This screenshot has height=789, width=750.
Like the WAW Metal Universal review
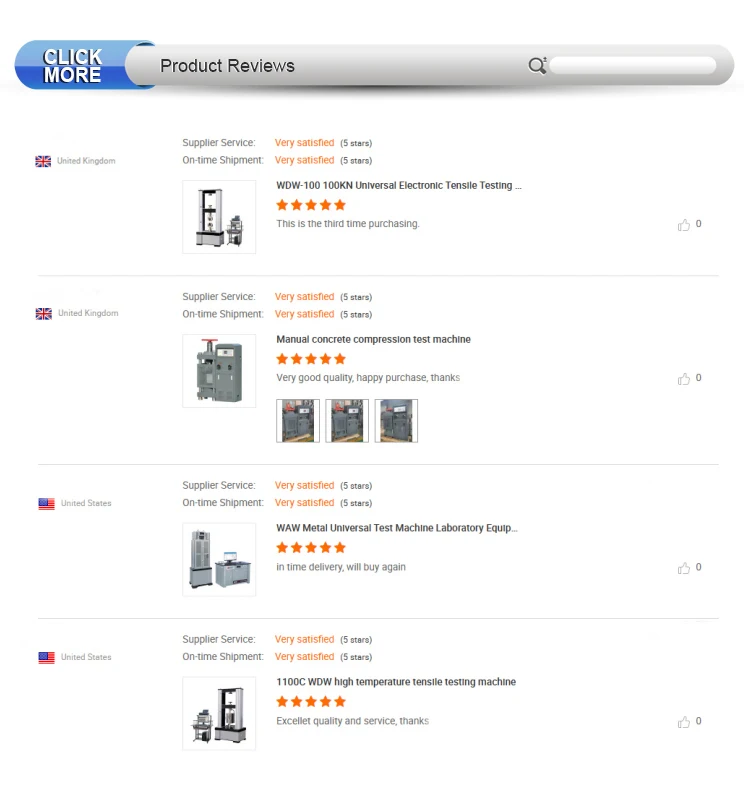pyautogui.click(x=684, y=568)
